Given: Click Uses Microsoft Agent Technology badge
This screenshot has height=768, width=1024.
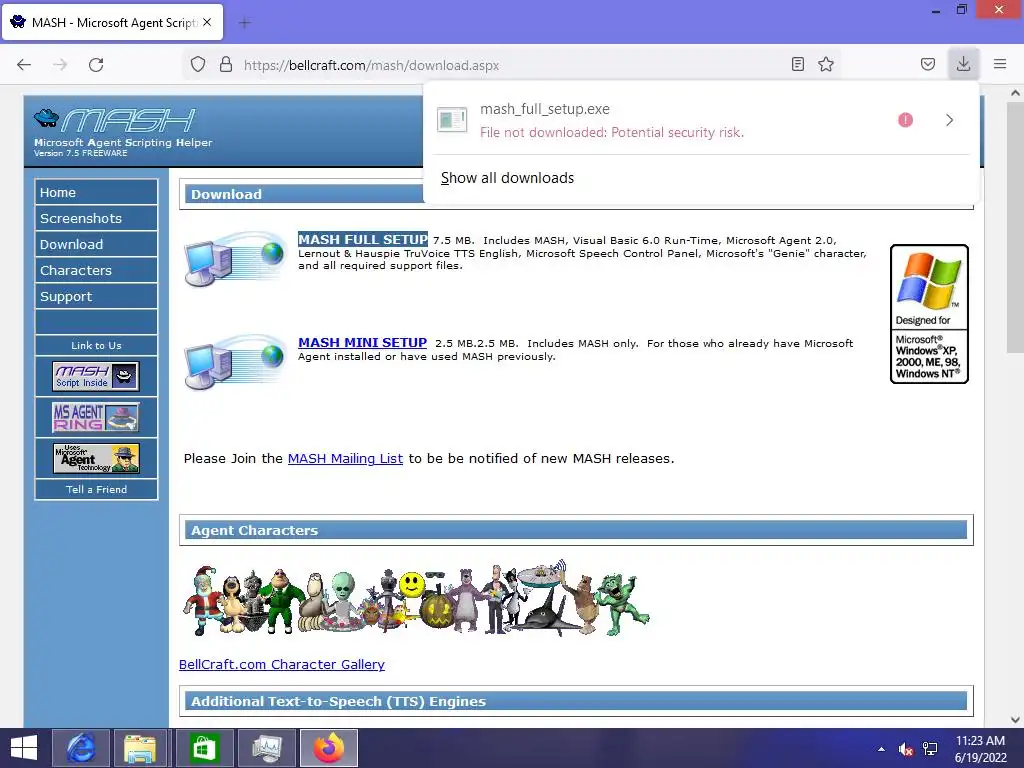Looking at the screenshot, I should click(96, 458).
